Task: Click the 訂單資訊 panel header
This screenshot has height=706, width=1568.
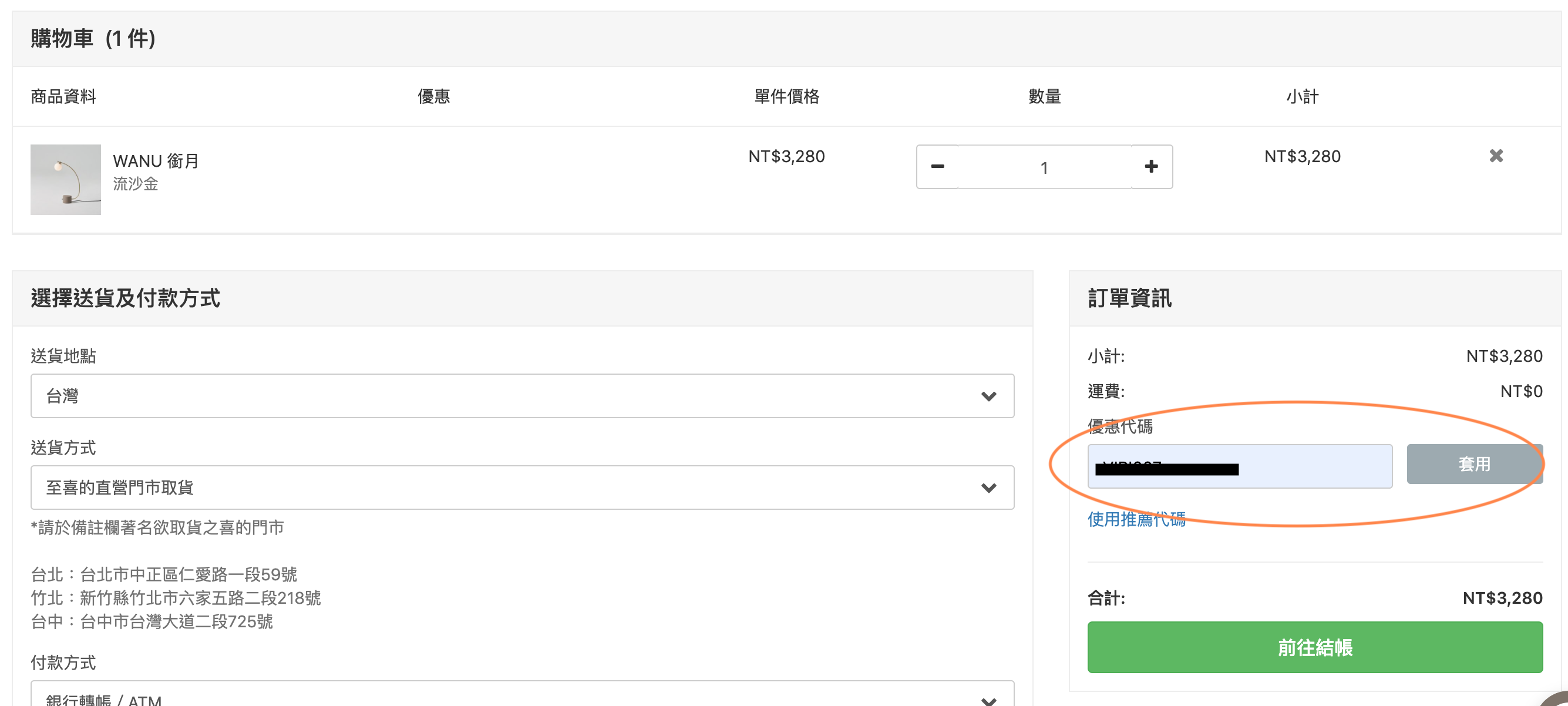Action: [1129, 299]
